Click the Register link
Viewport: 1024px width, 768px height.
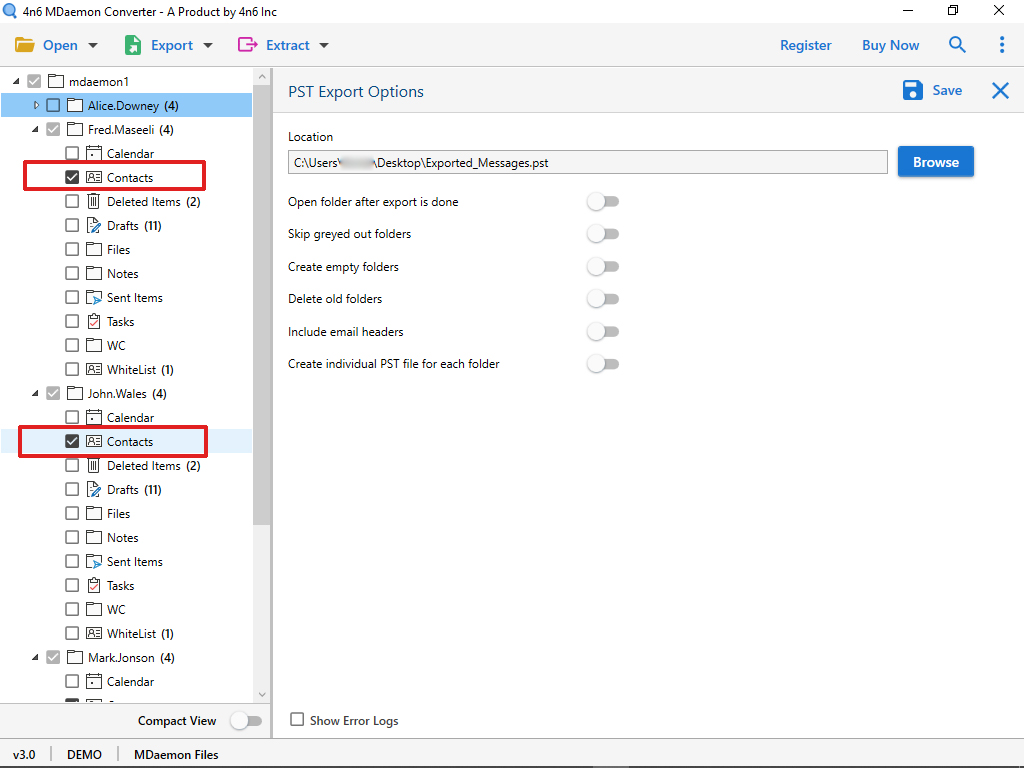(805, 45)
